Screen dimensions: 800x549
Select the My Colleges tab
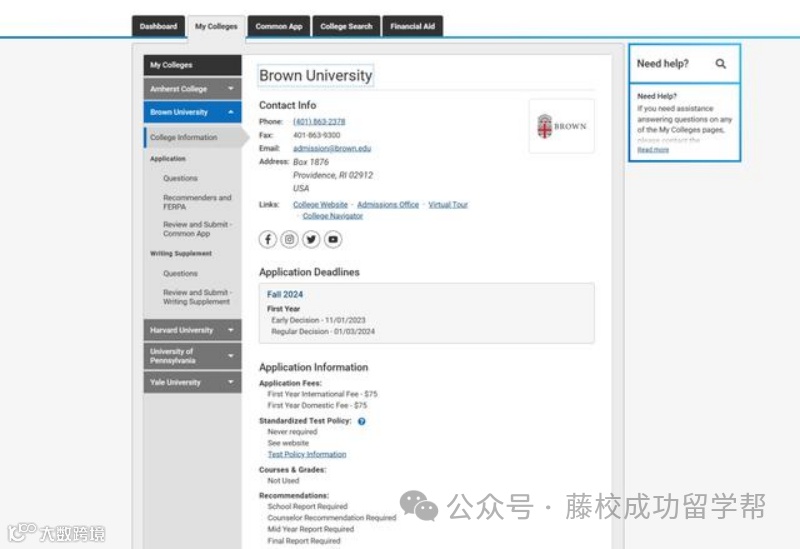pos(216,27)
